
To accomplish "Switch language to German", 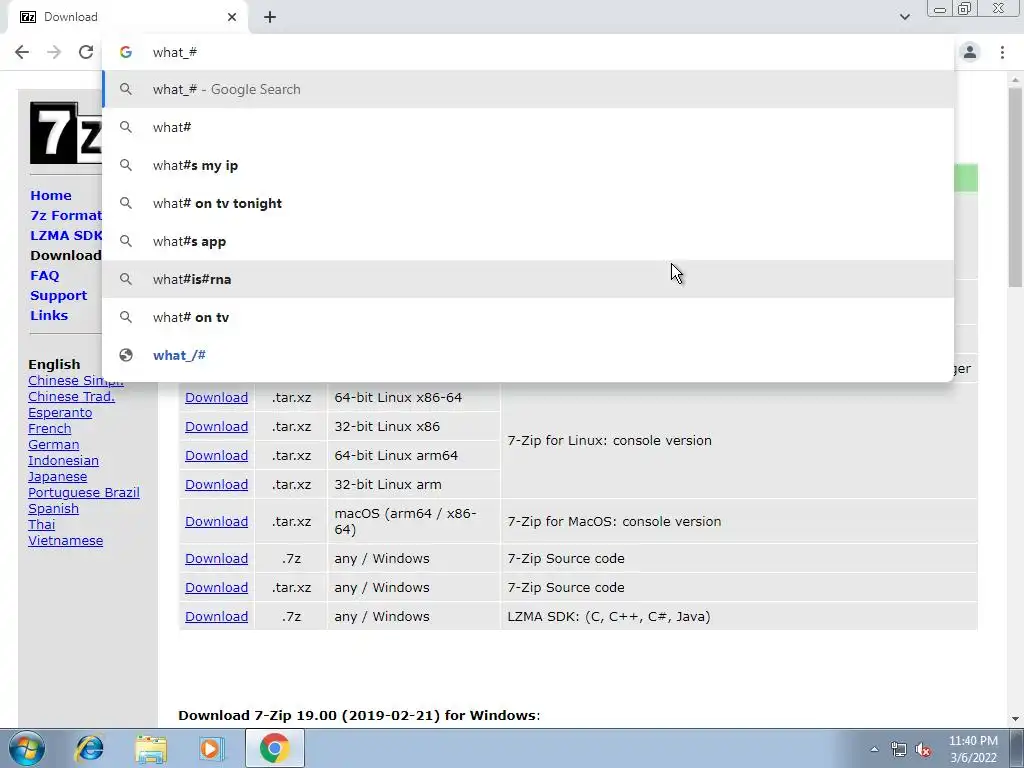I will point(54,445).
